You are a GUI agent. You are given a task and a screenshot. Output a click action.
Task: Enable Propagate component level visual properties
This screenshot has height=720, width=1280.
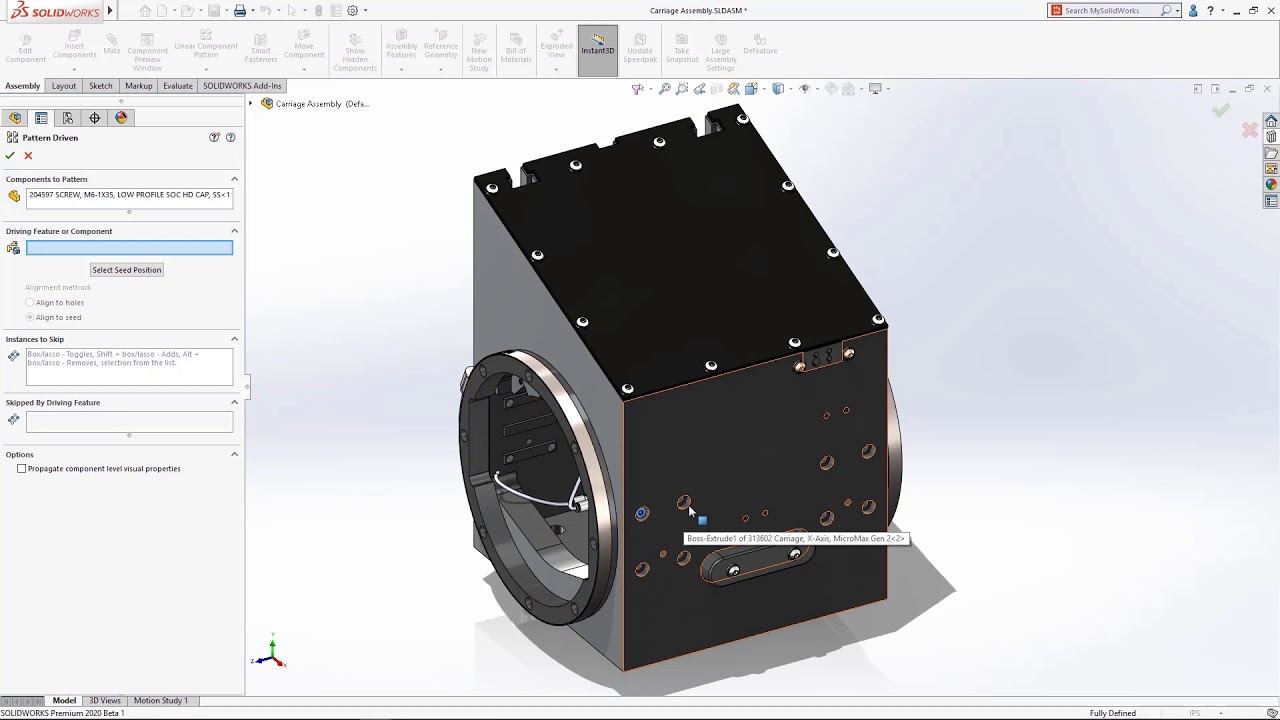(22, 468)
